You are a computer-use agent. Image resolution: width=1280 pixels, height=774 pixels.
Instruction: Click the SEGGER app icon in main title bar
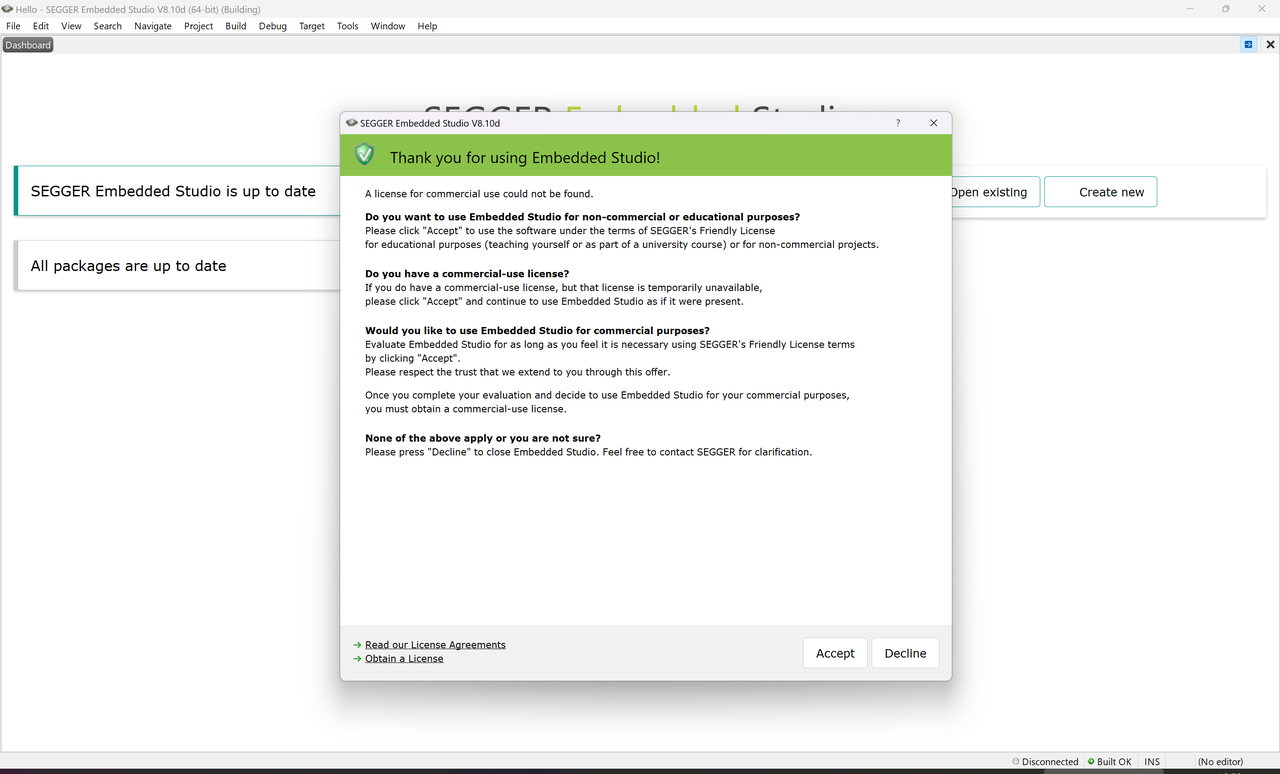[8, 9]
